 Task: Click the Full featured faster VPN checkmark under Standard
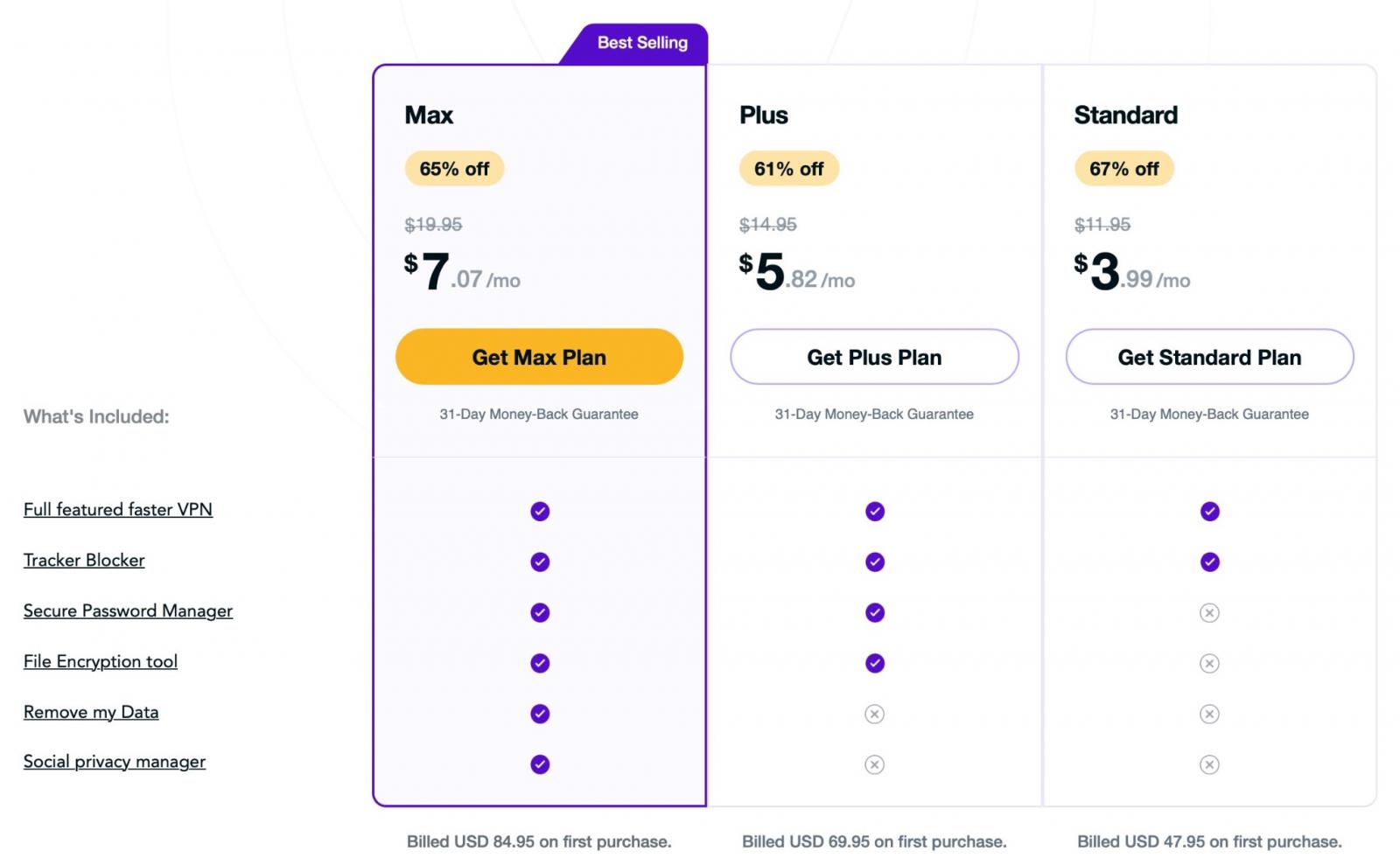point(1209,512)
